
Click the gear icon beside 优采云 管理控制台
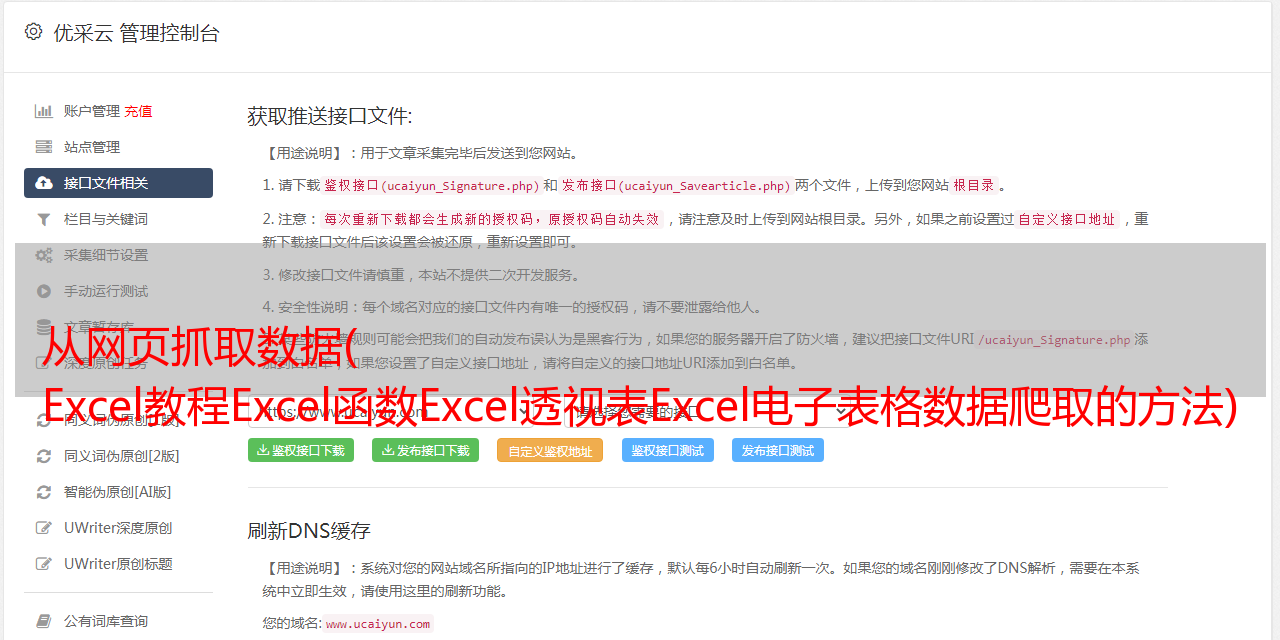(x=33, y=32)
